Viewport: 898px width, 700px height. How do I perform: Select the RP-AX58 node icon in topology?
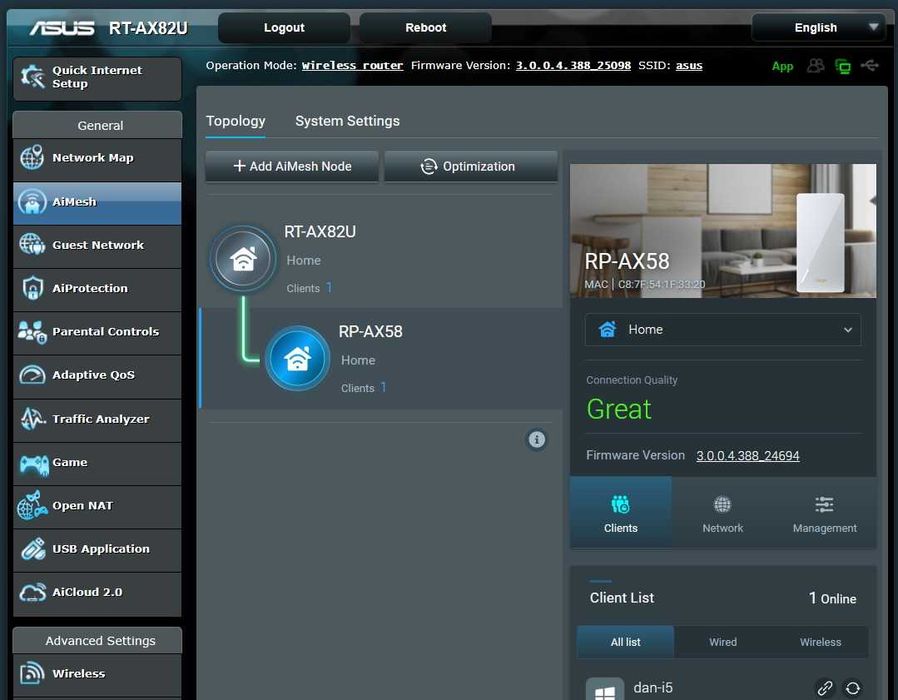(297, 359)
